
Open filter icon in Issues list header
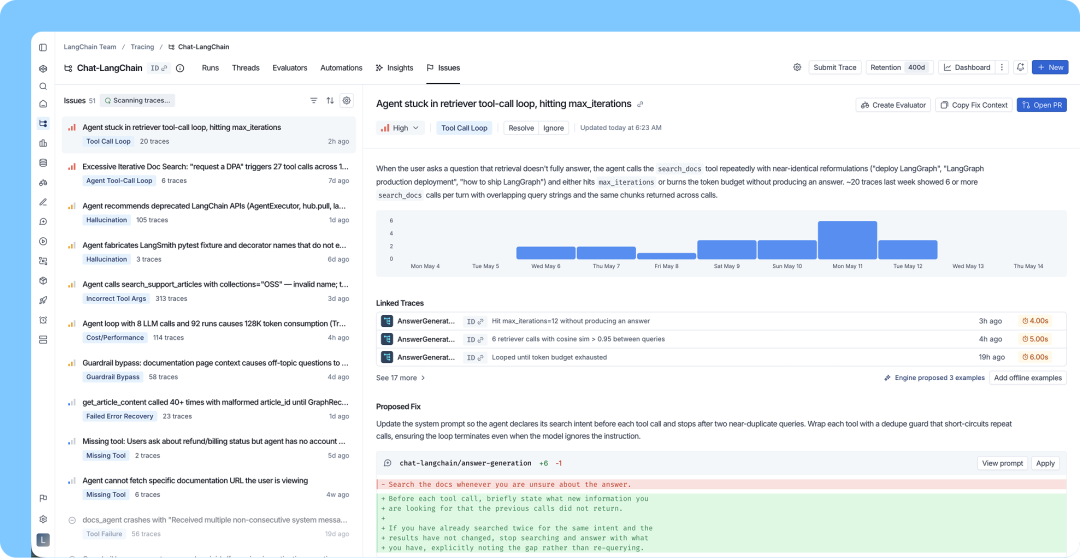(x=313, y=101)
